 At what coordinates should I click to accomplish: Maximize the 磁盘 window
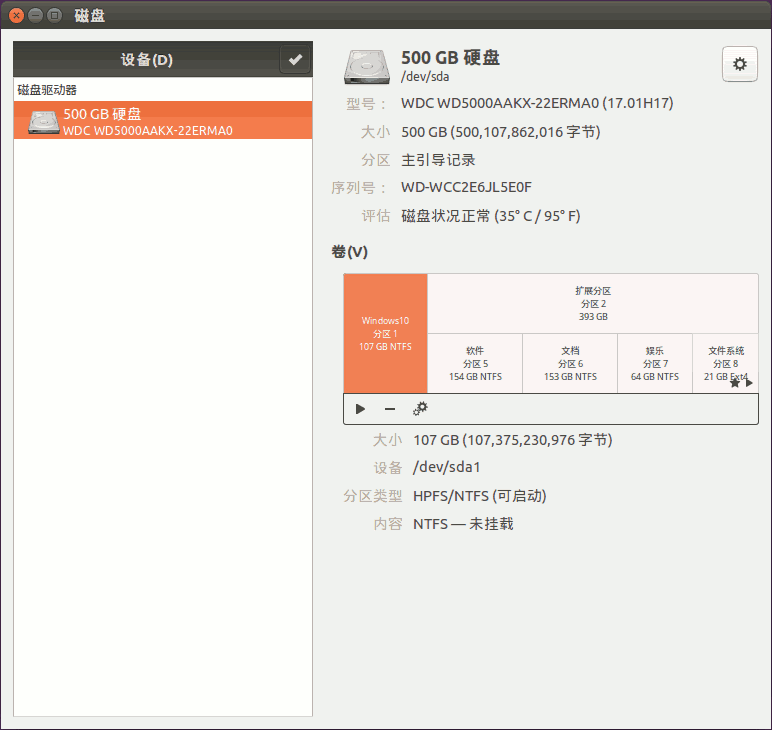(x=54, y=15)
